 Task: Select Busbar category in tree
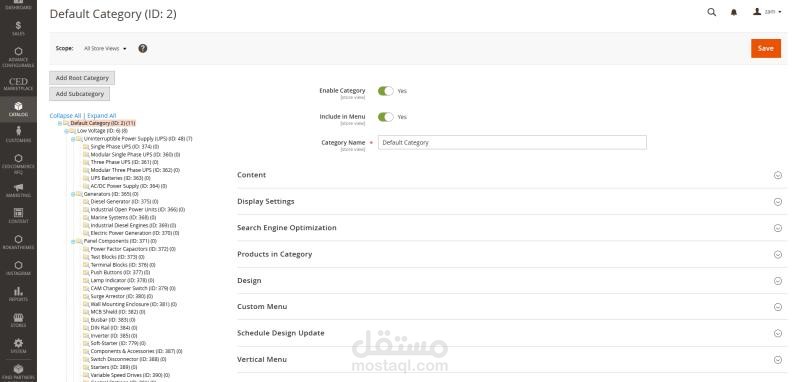tap(113, 320)
